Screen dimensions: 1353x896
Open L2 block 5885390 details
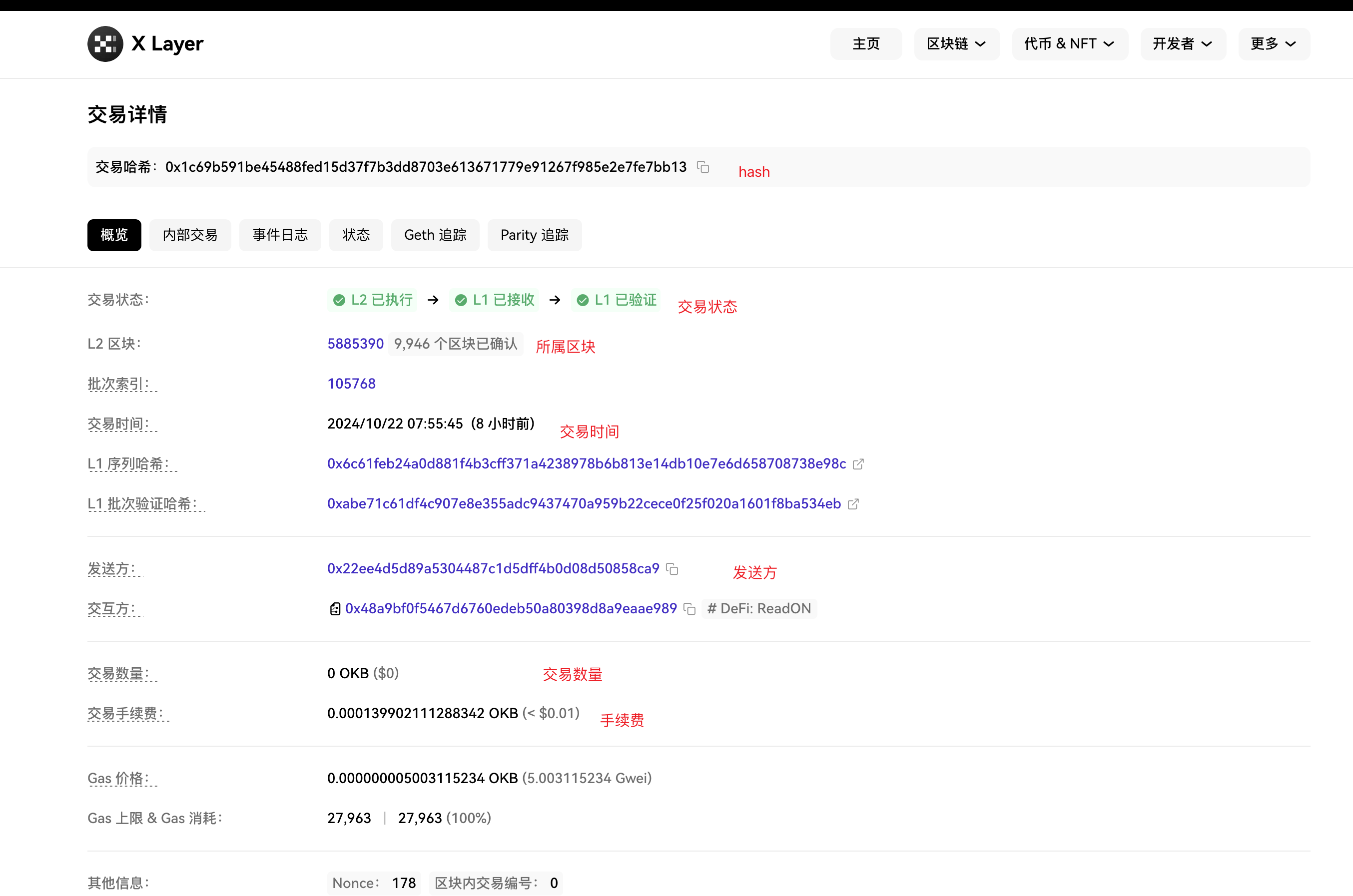coord(354,344)
